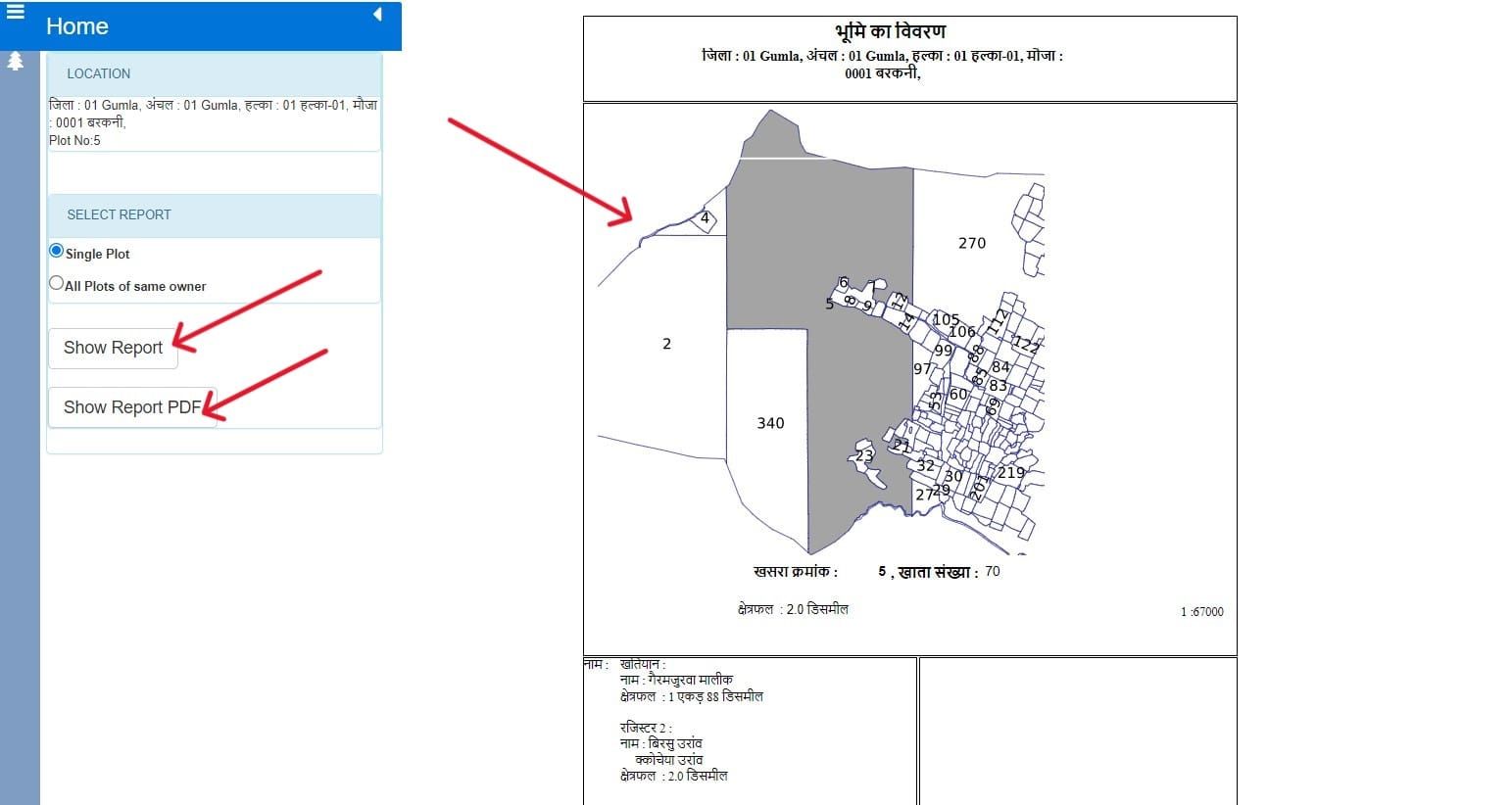Click plot 105 label on the map
Image resolution: width=1512 pixels, height=805 pixels.
pos(946,319)
